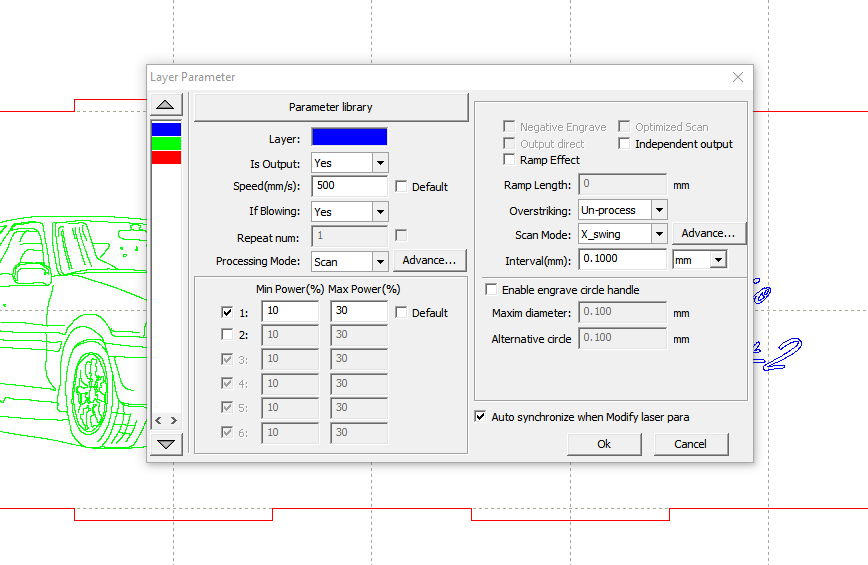Enable engrave circle handle checkbox

tap(491, 289)
